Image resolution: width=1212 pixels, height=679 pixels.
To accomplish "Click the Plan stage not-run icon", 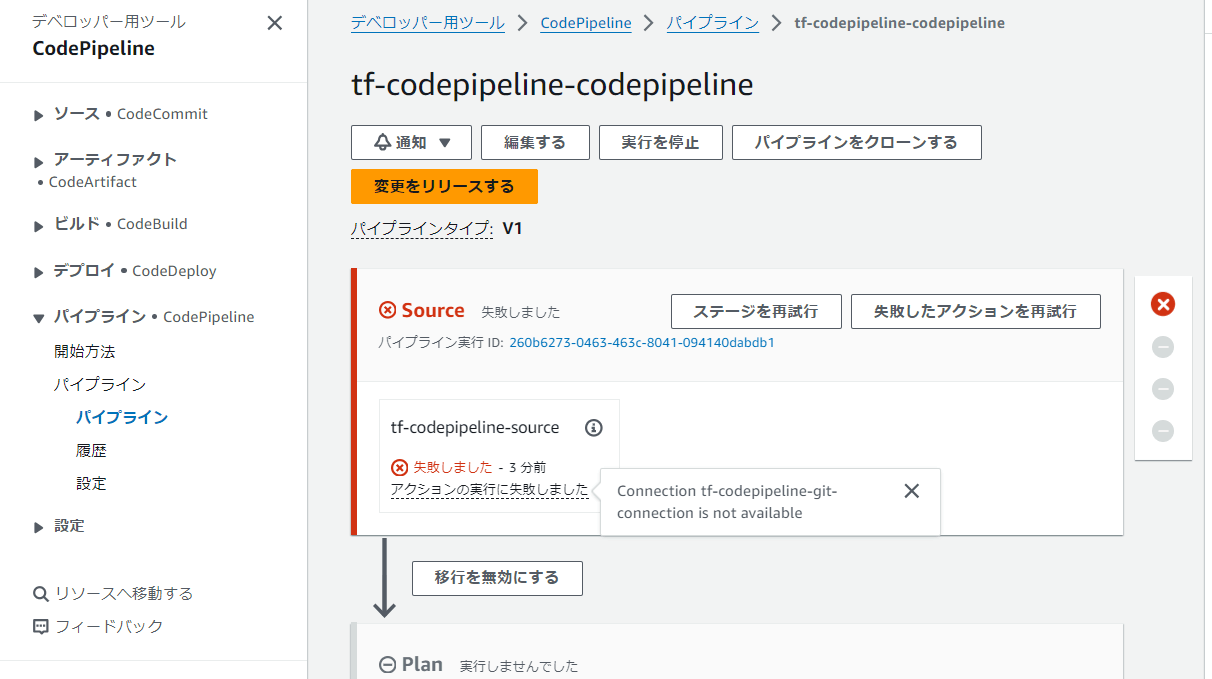I will (388, 665).
